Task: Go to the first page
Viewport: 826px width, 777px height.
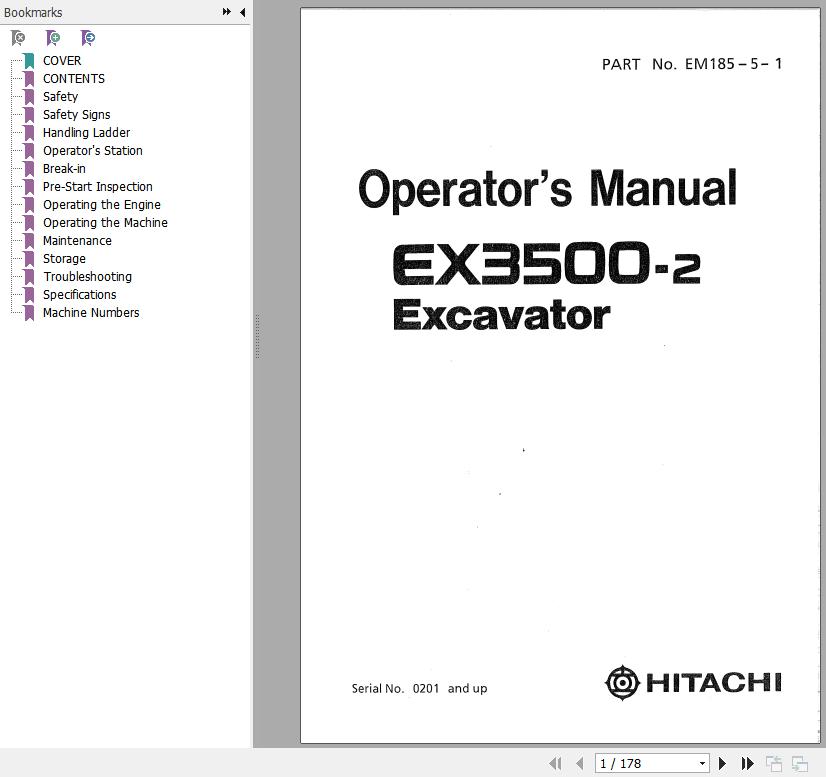Action: click(555, 763)
